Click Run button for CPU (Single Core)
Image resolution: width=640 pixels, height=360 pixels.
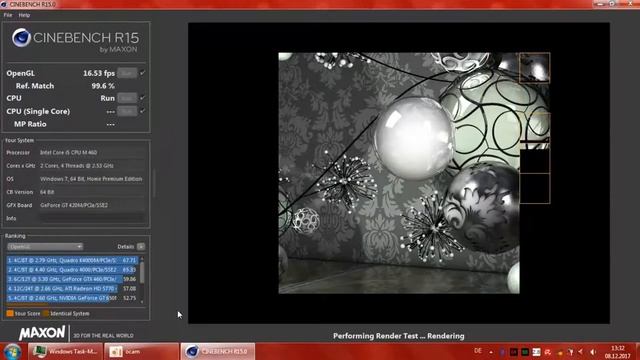tap(127, 111)
